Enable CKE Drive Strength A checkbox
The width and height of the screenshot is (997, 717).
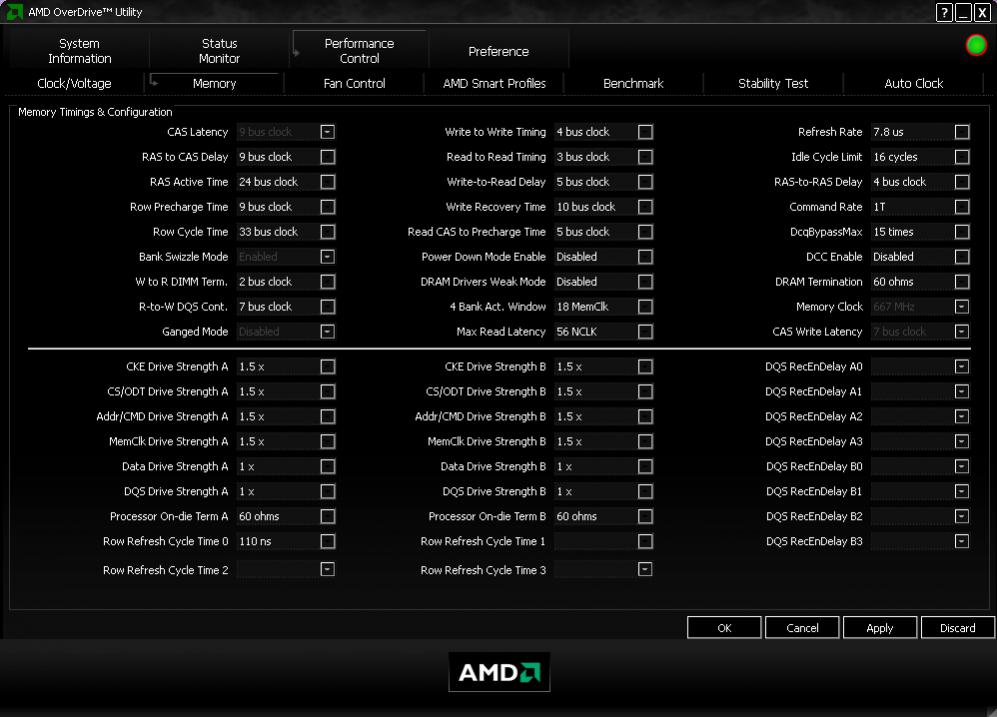pyautogui.click(x=327, y=367)
